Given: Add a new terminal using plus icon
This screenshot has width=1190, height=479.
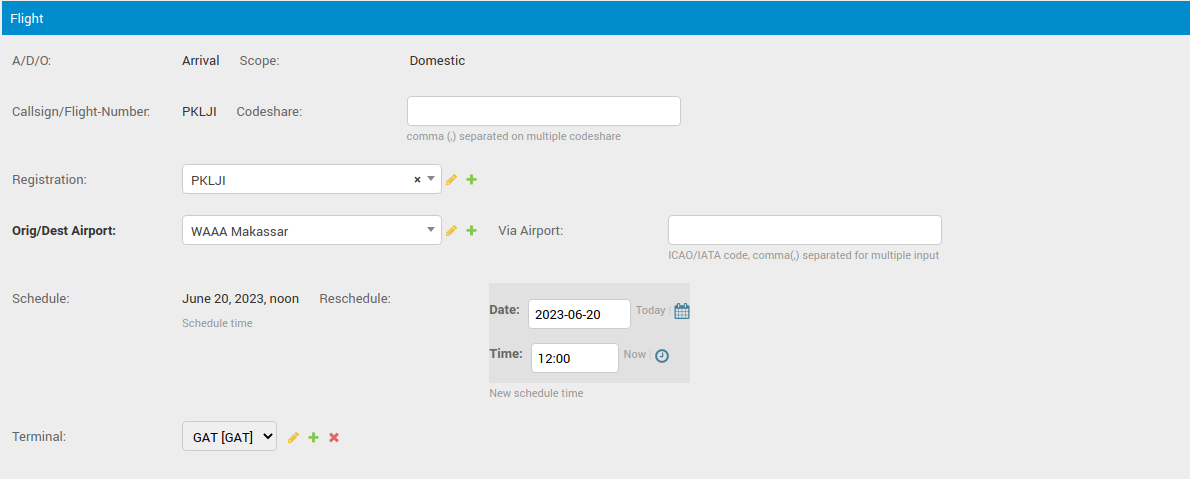Looking at the screenshot, I should click(313, 437).
